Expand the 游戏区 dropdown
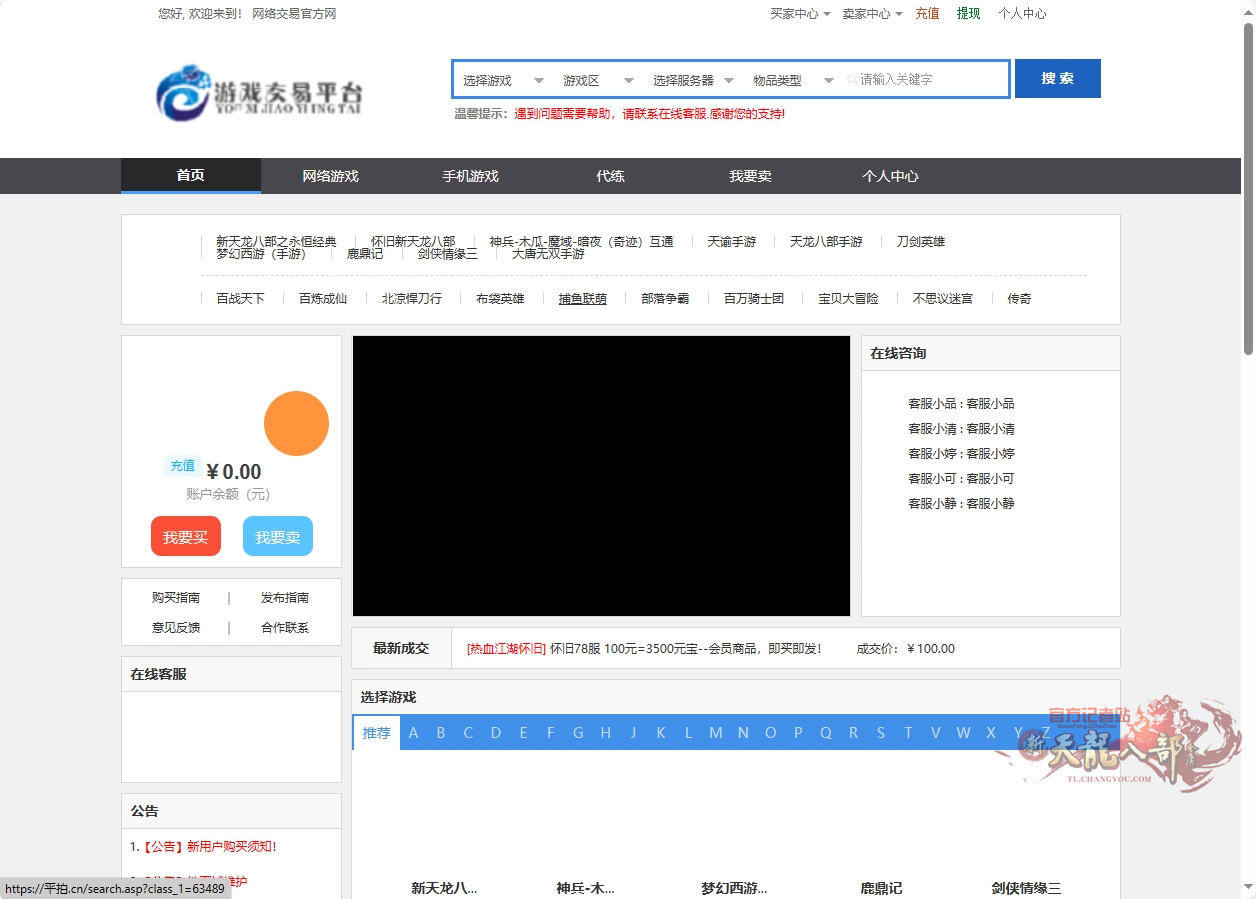Image resolution: width=1256 pixels, height=899 pixels. 598,80
